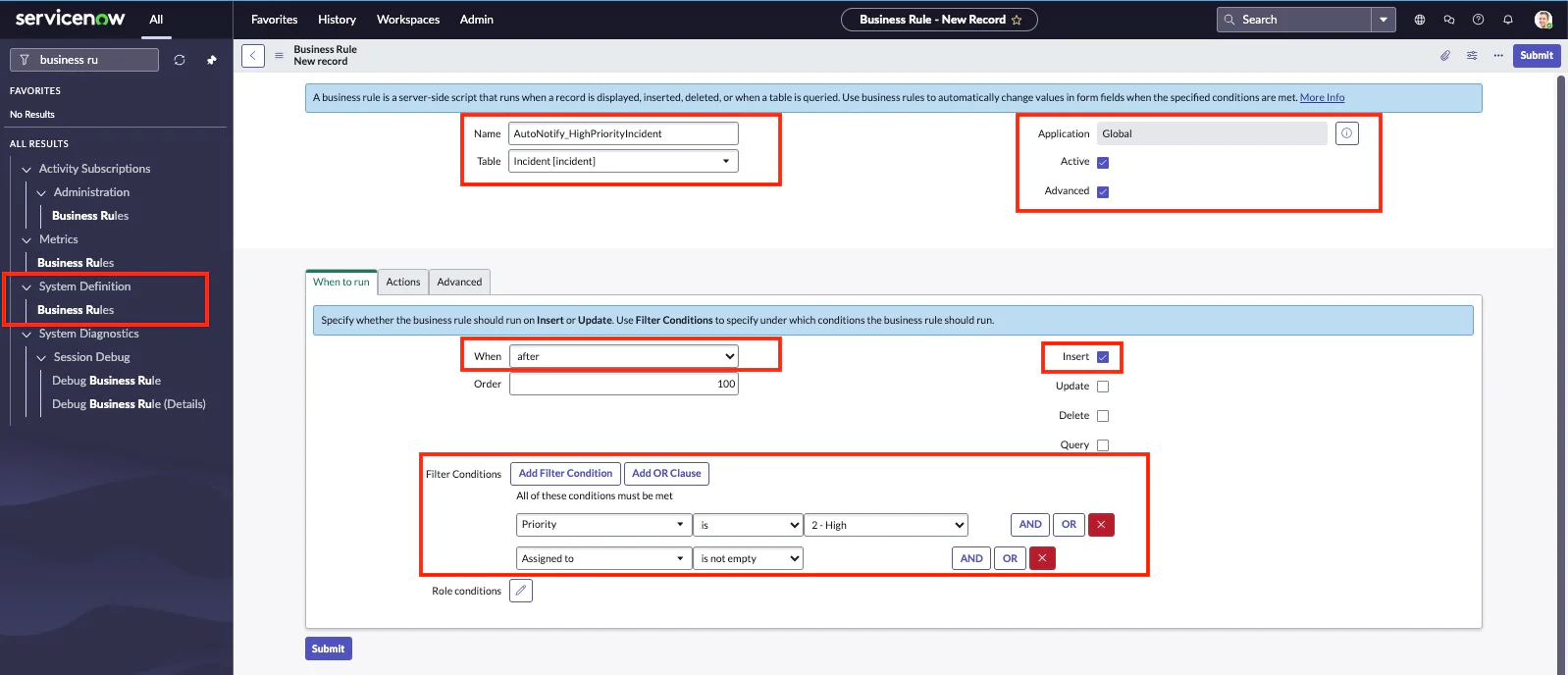Open the chat sidebar discussions icon
Screen dimensions: 1568x675
1448,20
